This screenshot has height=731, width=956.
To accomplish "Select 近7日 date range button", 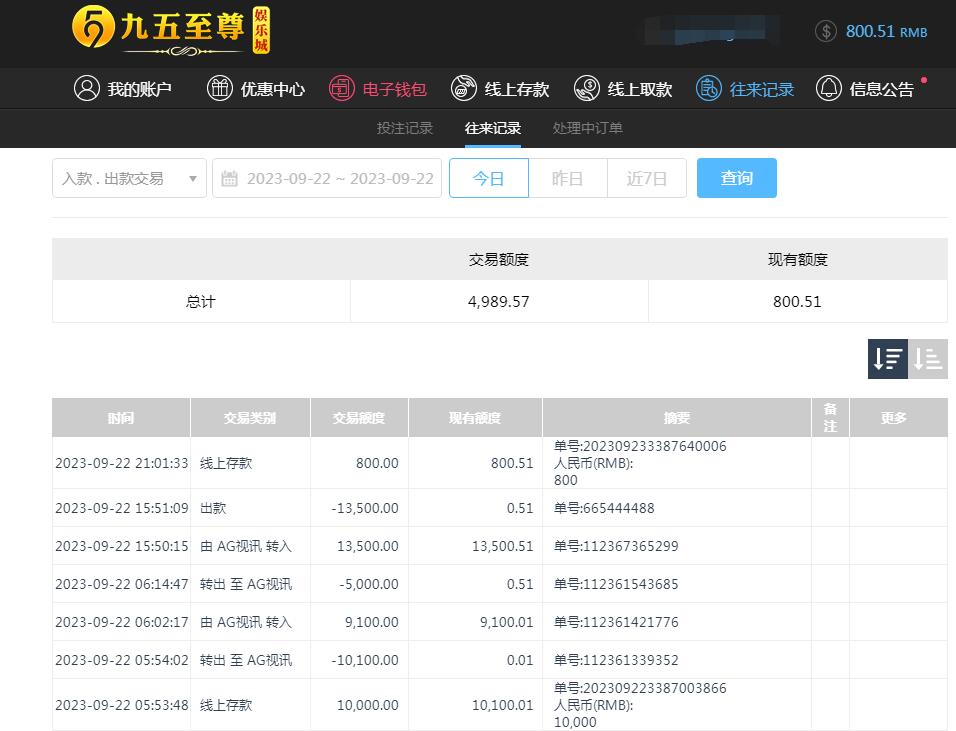I will click(x=646, y=178).
